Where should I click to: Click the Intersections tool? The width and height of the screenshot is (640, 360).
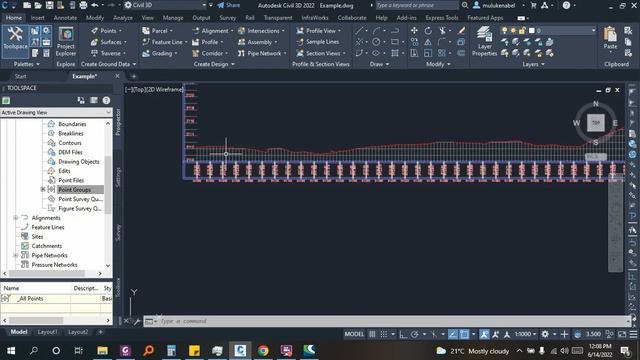pos(260,31)
